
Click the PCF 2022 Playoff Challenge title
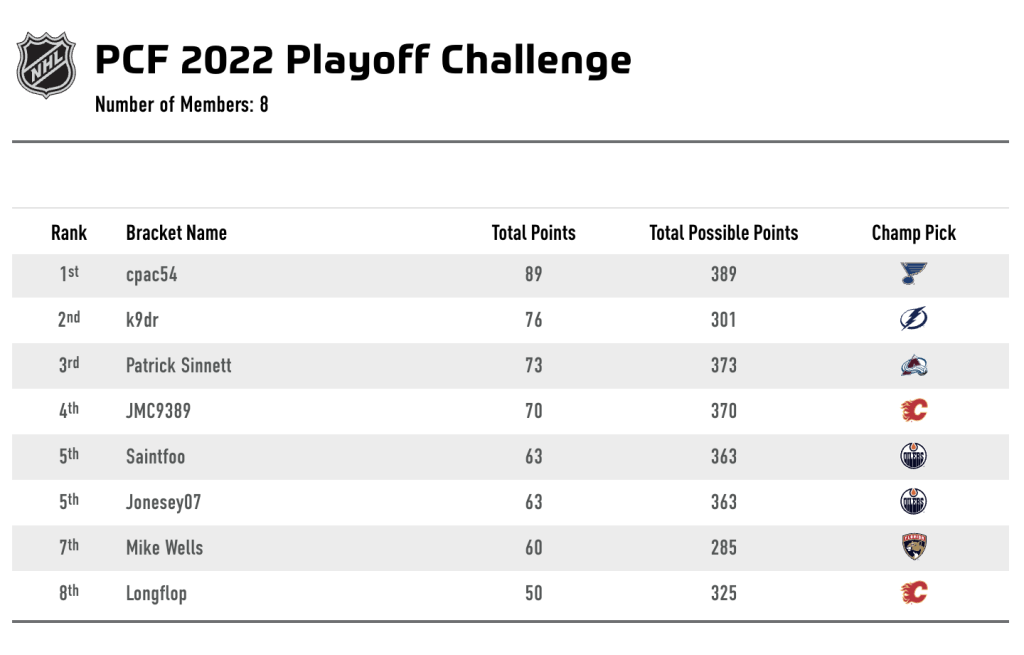(x=362, y=60)
